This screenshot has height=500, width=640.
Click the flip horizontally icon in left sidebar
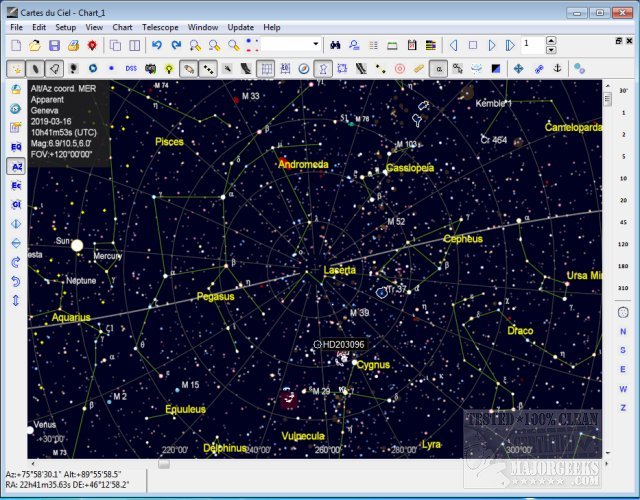click(16, 224)
